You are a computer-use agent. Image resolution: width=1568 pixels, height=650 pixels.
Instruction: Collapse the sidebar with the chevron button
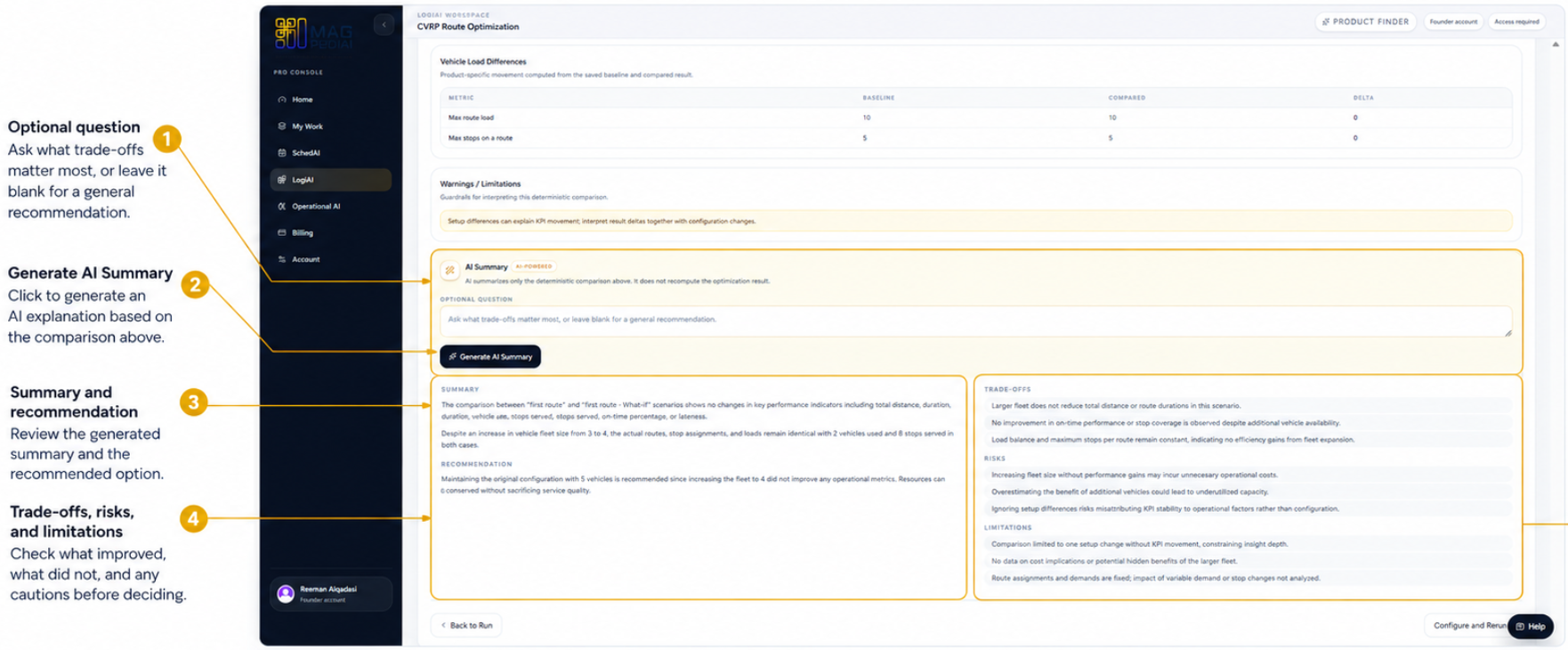384,25
